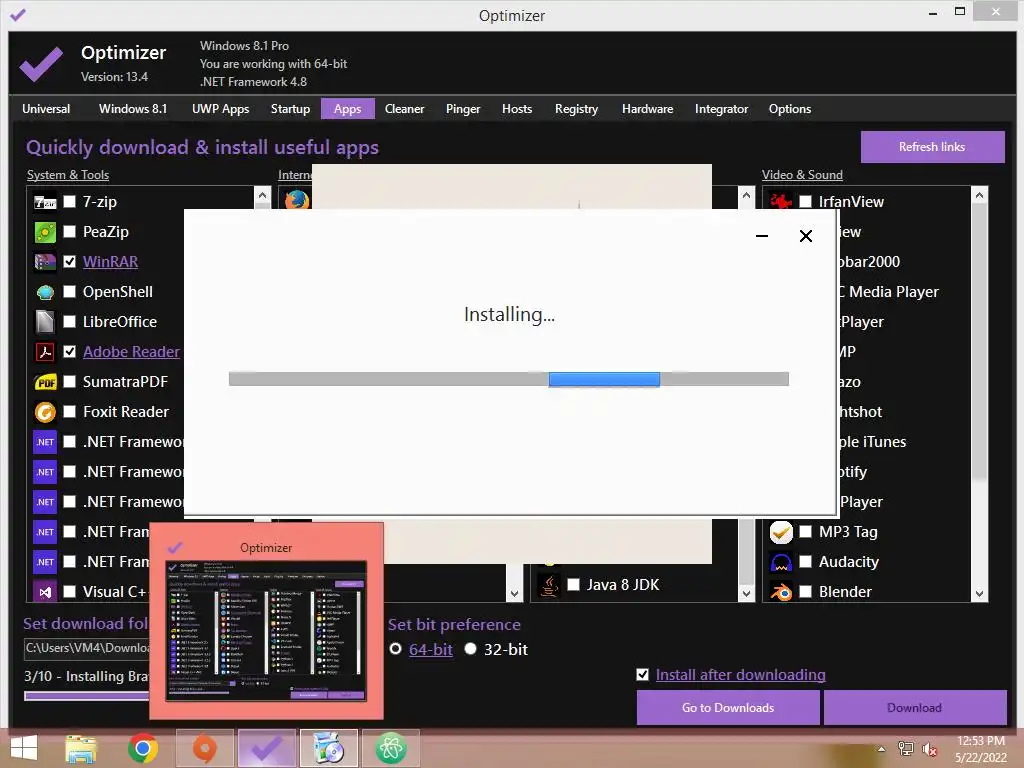Click the Refresh links button
This screenshot has width=1024, height=768.
tap(932, 147)
